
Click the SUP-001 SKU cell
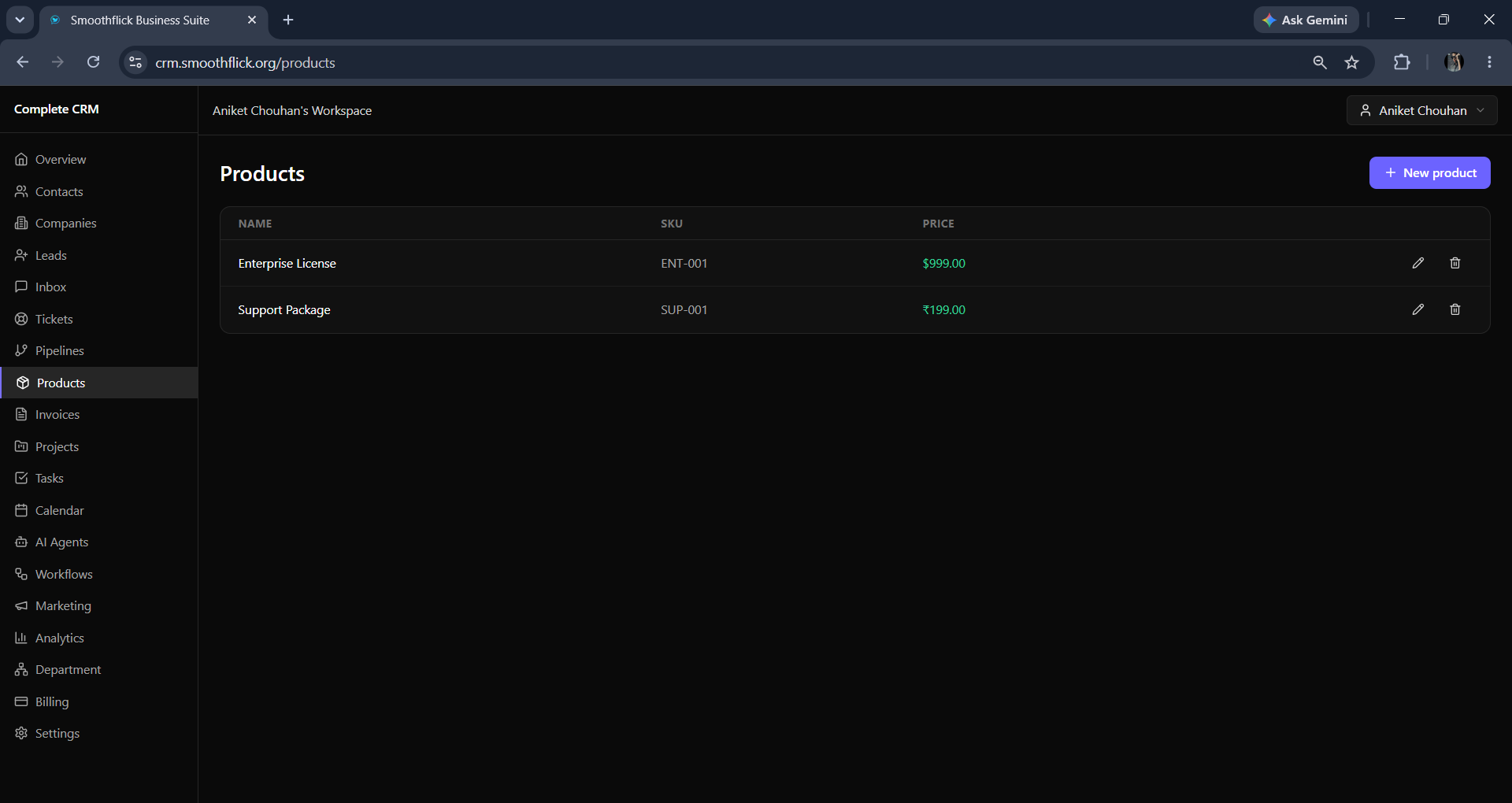(x=684, y=309)
